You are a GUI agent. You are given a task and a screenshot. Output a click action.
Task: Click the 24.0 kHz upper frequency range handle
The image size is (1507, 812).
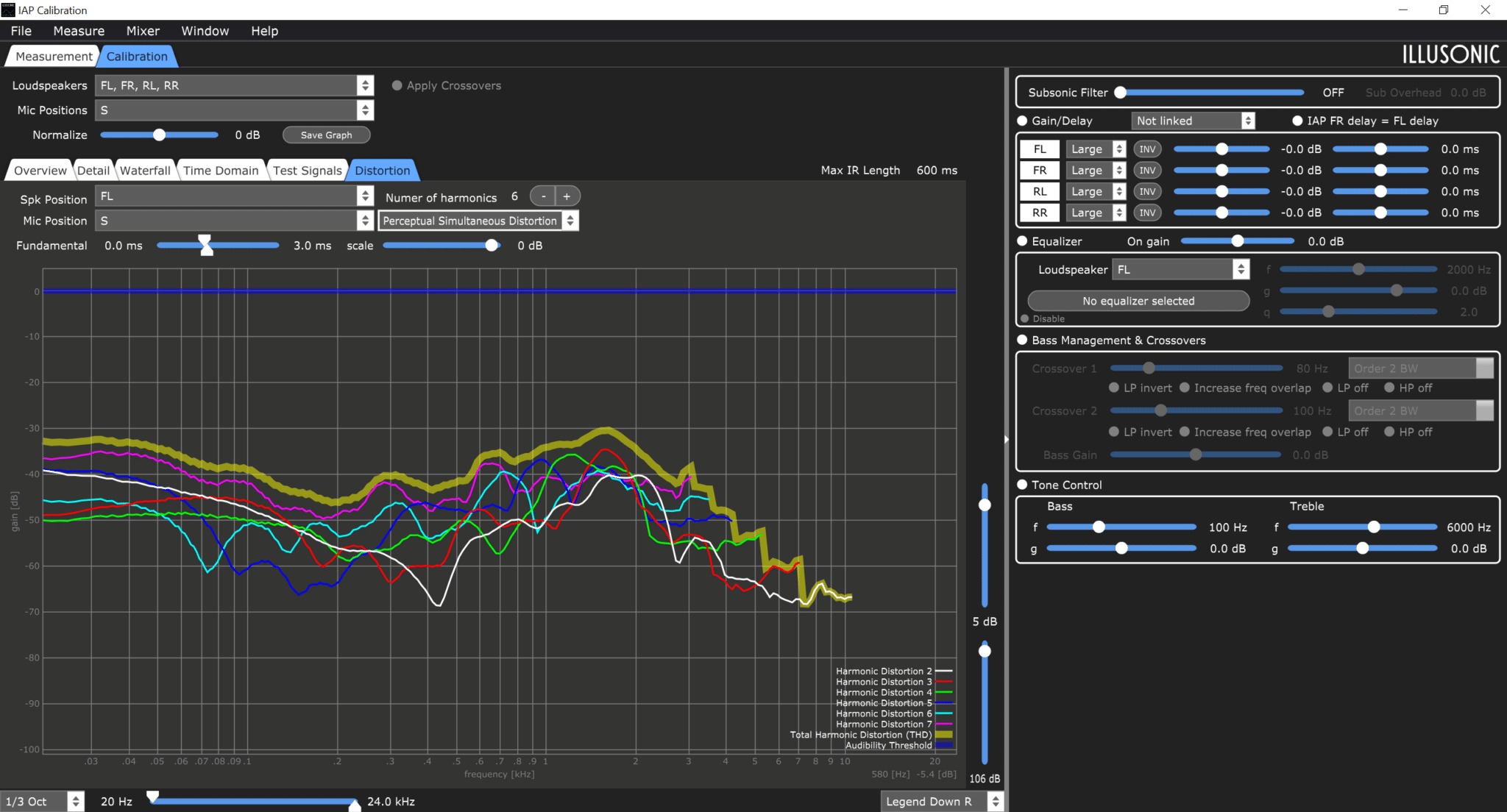pos(355,806)
